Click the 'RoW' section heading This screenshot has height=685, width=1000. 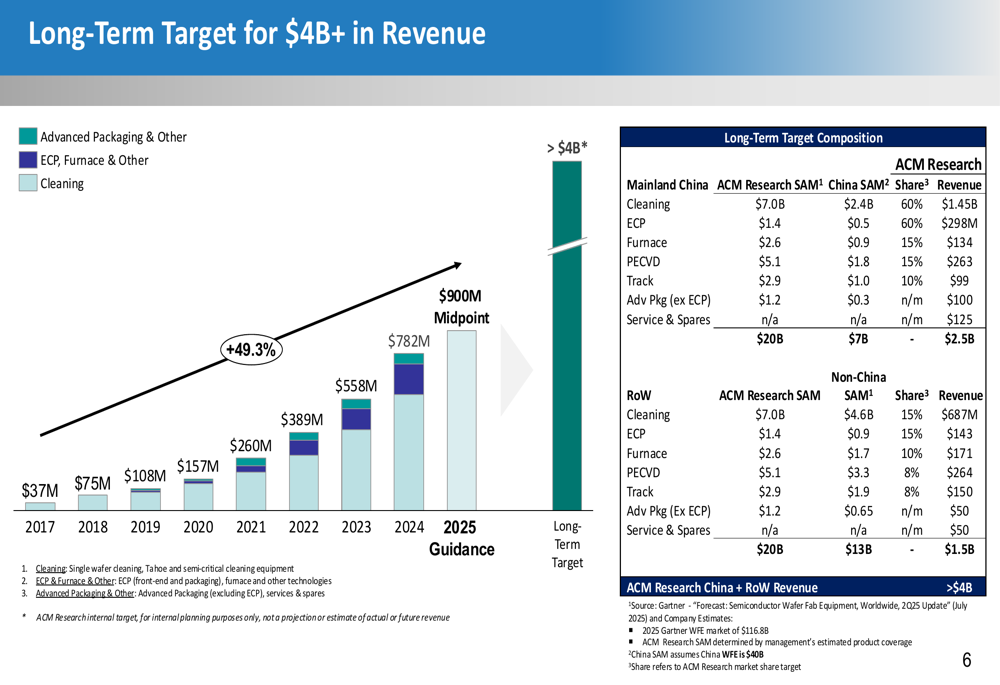(638, 395)
